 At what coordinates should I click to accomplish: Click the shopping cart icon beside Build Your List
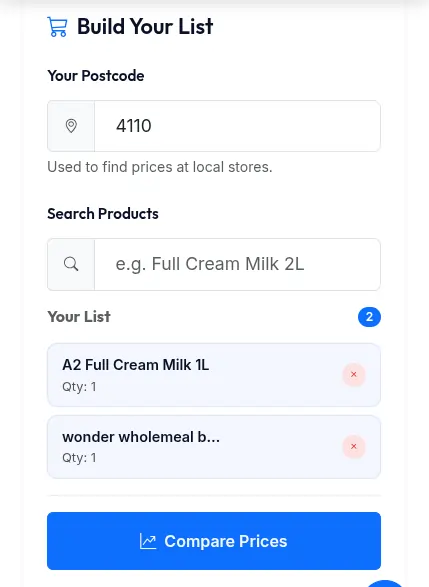click(57, 27)
